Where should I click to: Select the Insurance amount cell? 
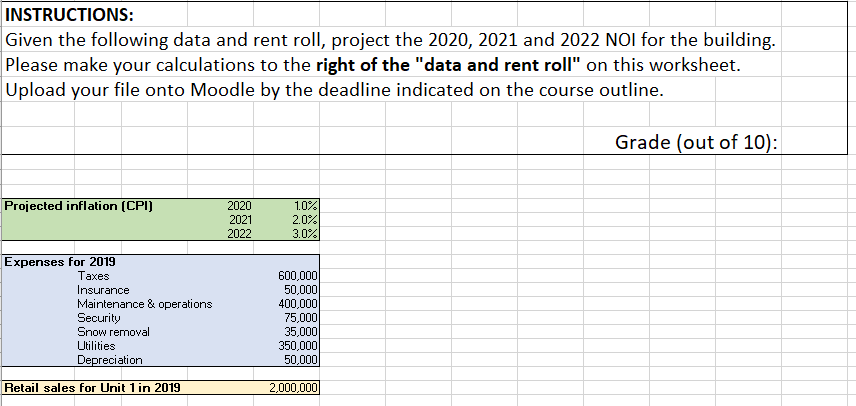click(301, 290)
